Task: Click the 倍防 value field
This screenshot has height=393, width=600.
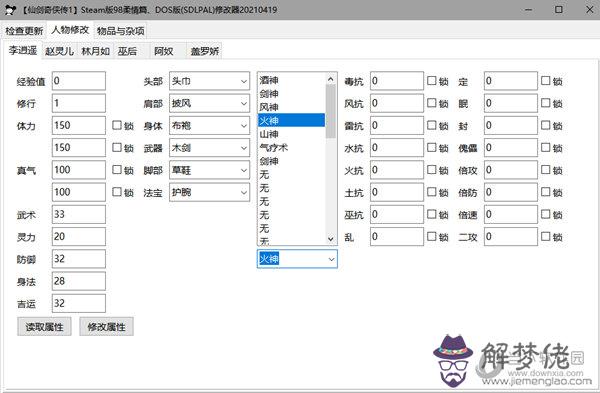Action: 511,192
